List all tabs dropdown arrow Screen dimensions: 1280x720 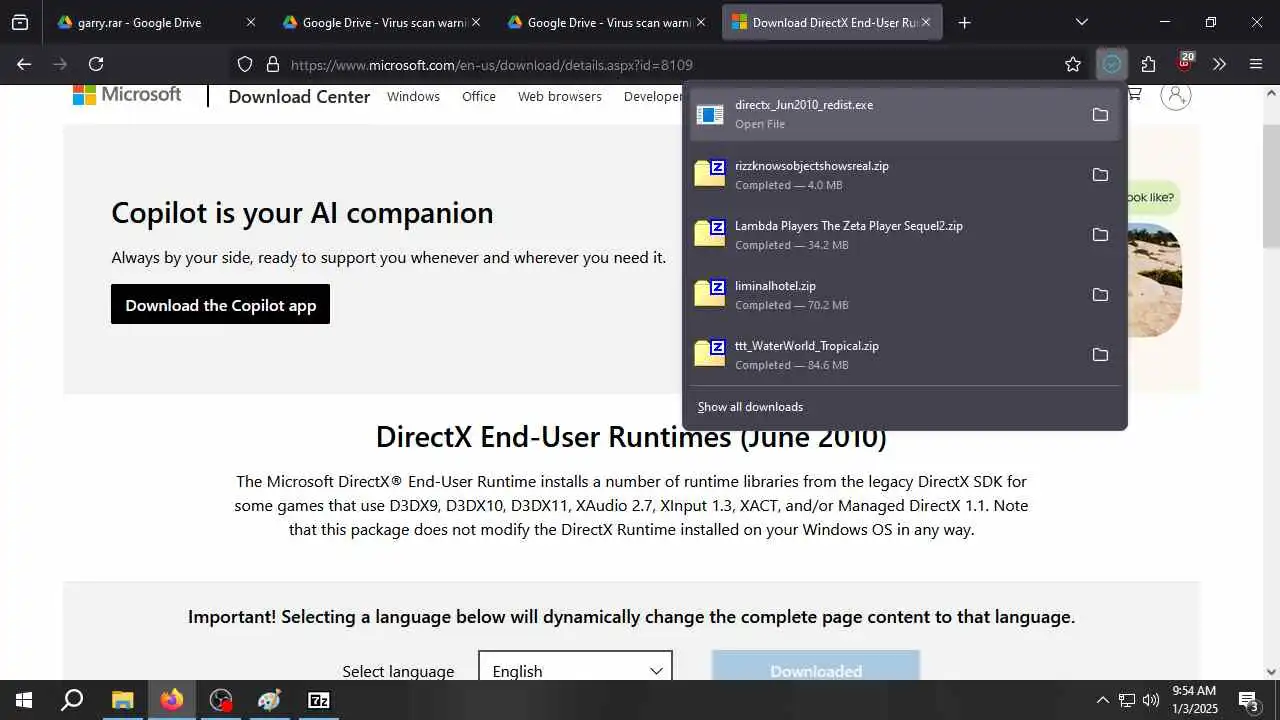pyautogui.click(x=1081, y=22)
